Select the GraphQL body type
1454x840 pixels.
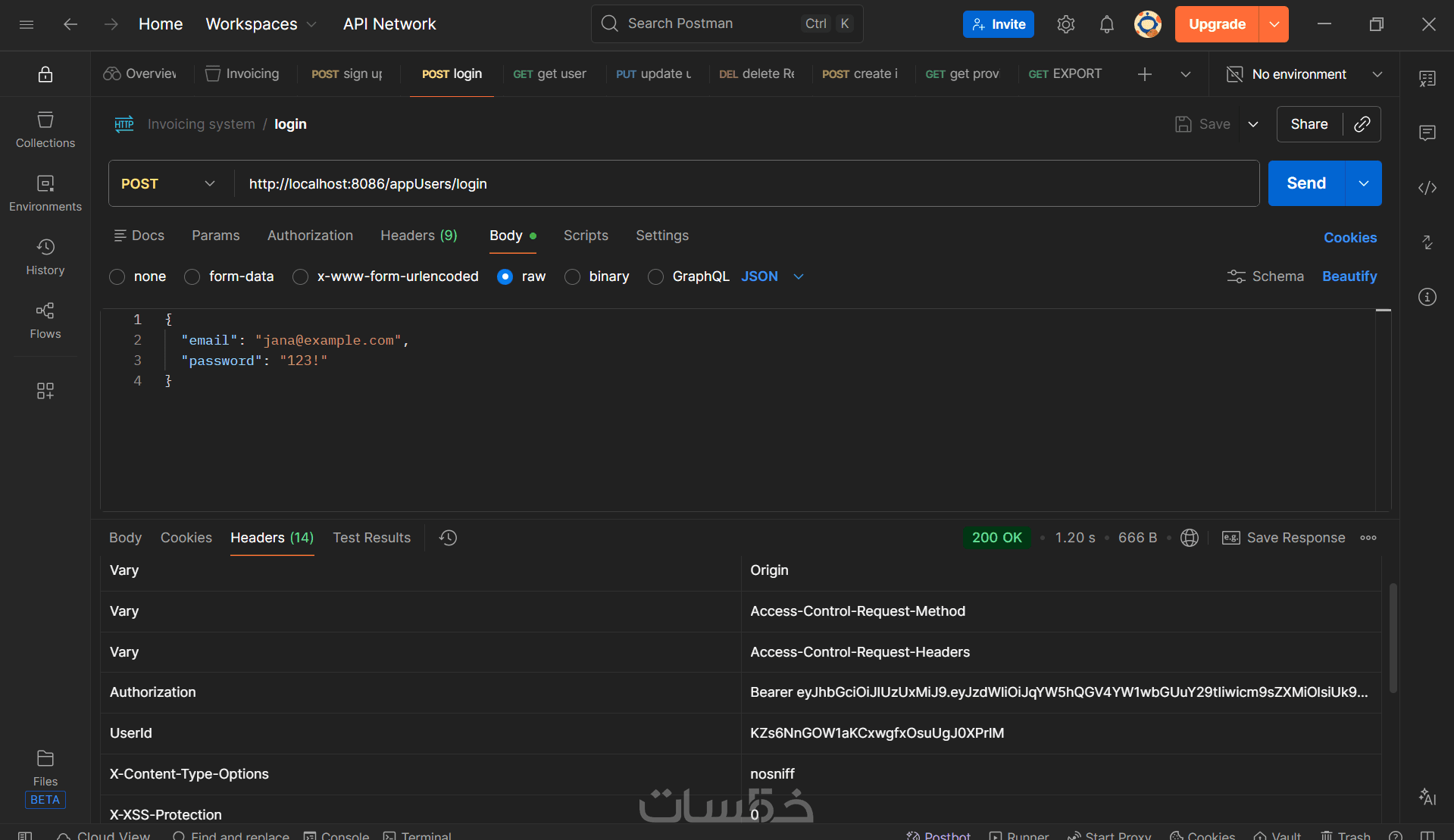click(656, 277)
